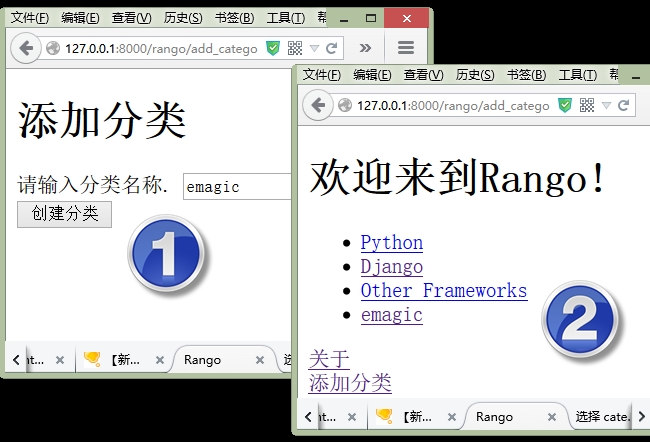Click green shield icon in welcome window
This screenshot has width=650, height=442.
pos(565,105)
